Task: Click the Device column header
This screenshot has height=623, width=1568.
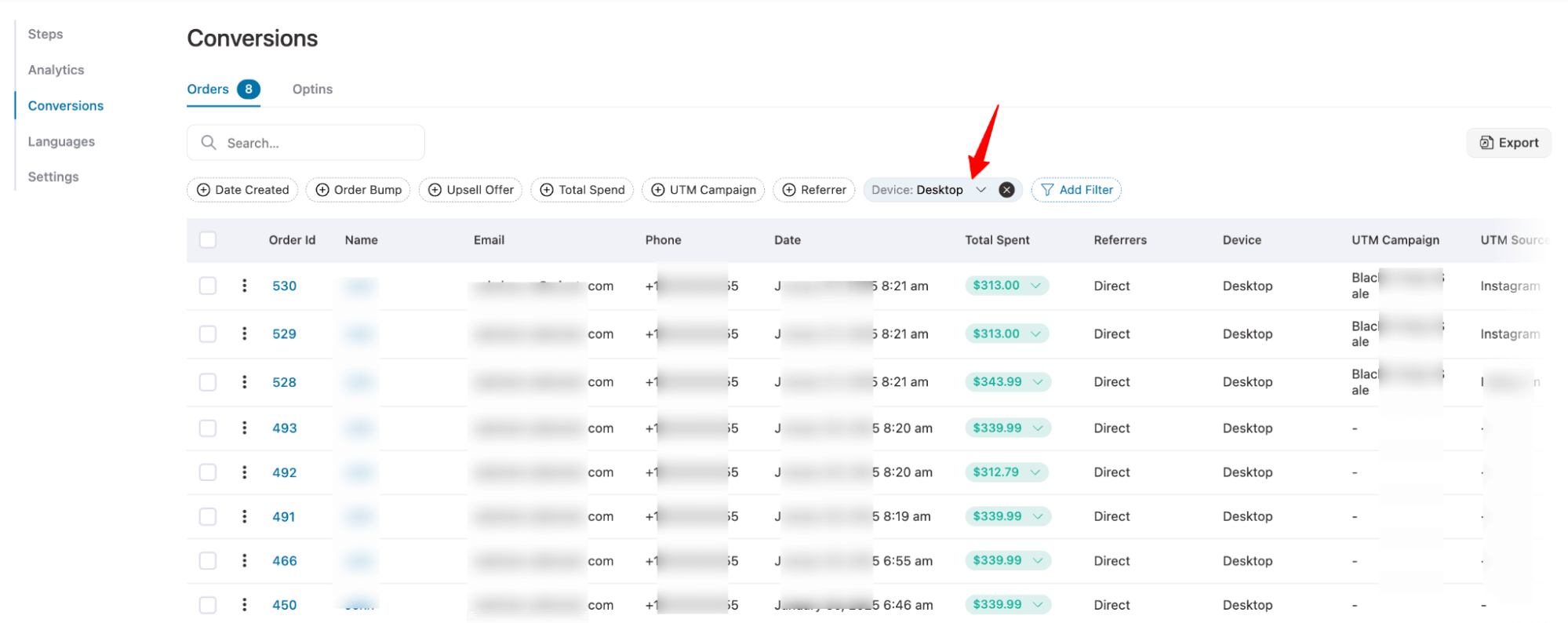Action: pyautogui.click(x=1242, y=240)
